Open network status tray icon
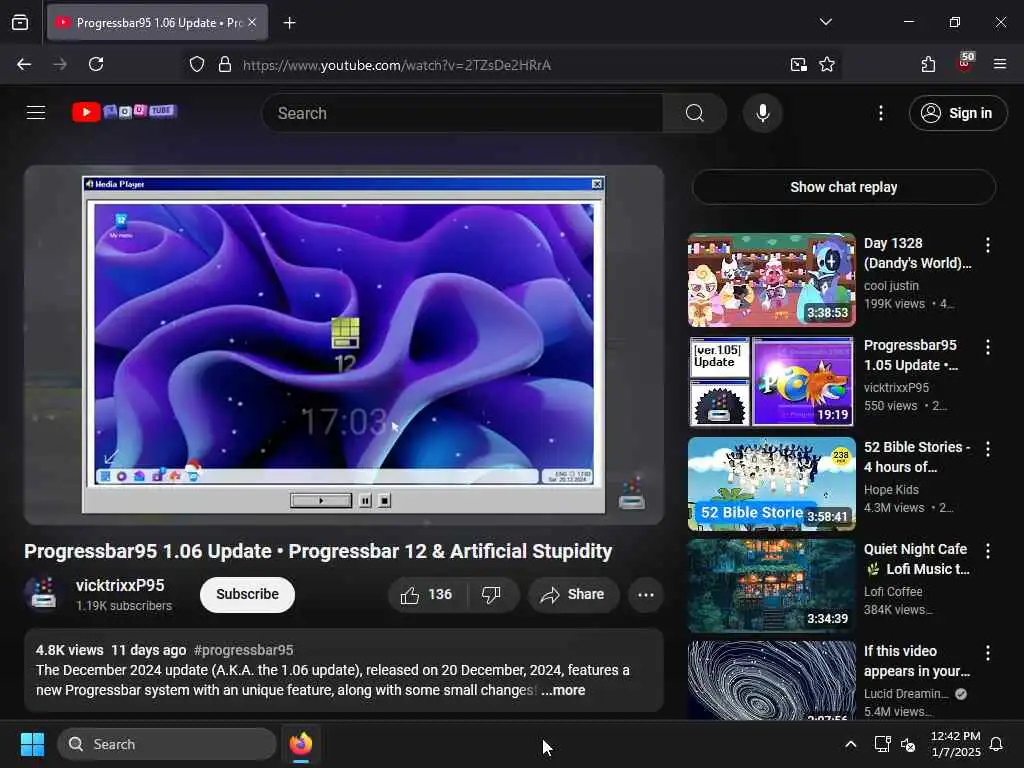The width and height of the screenshot is (1024, 768). click(882, 744)
